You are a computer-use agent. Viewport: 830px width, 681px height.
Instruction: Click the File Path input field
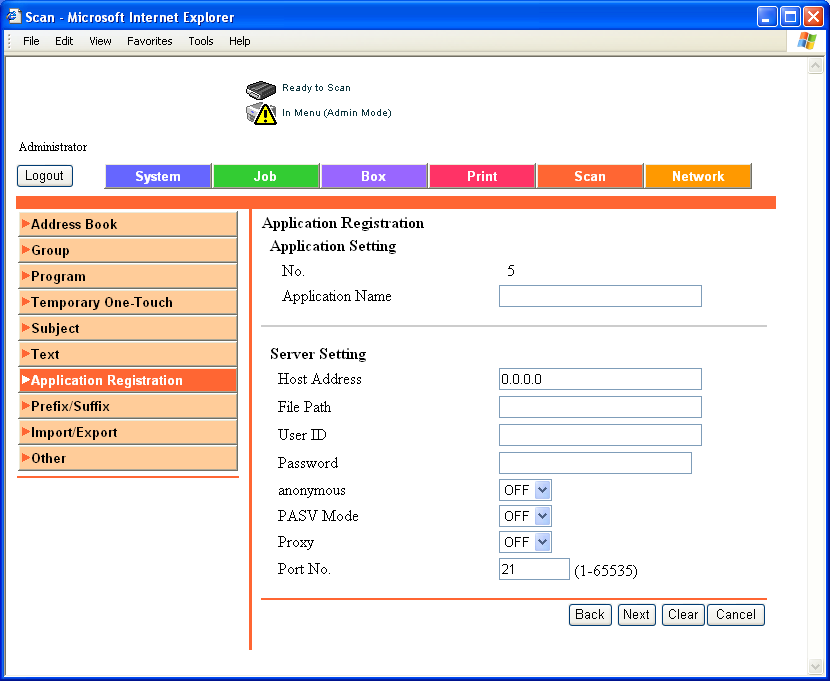click(x=600, y=407)
